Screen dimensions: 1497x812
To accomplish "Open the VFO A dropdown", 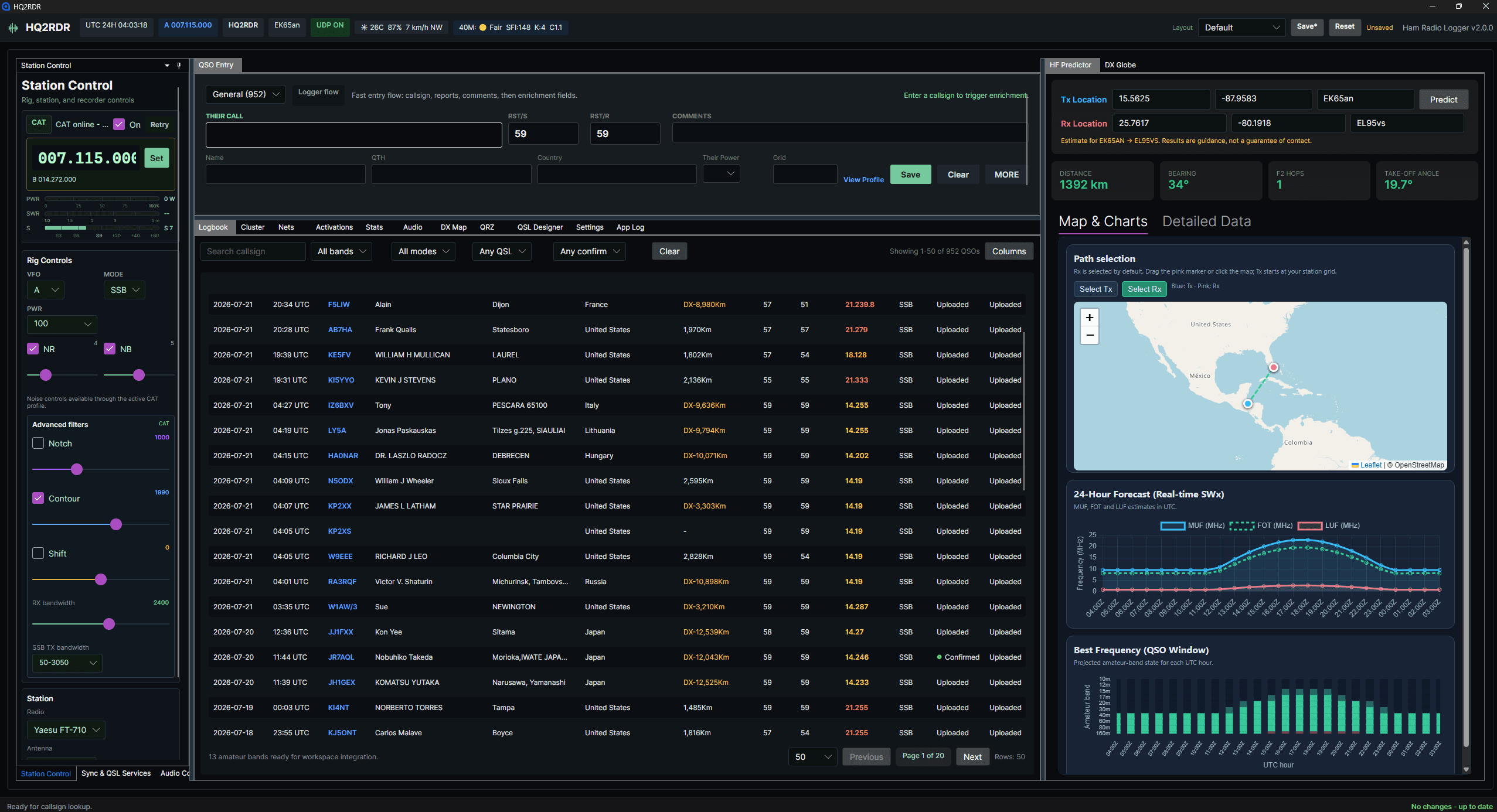I will (x=46, y=290).
